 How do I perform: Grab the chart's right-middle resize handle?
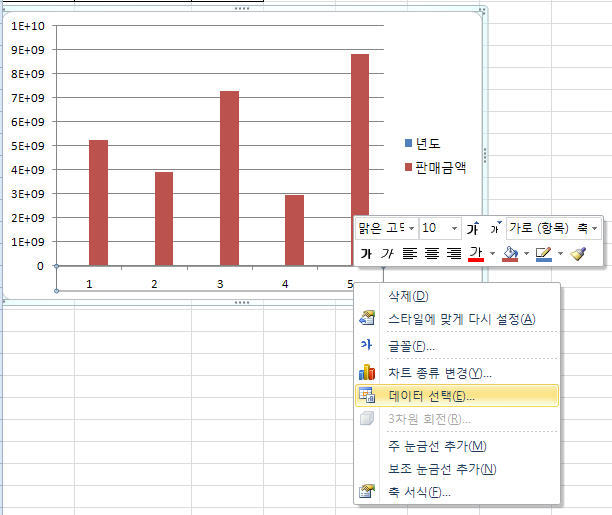pos(485,155)
